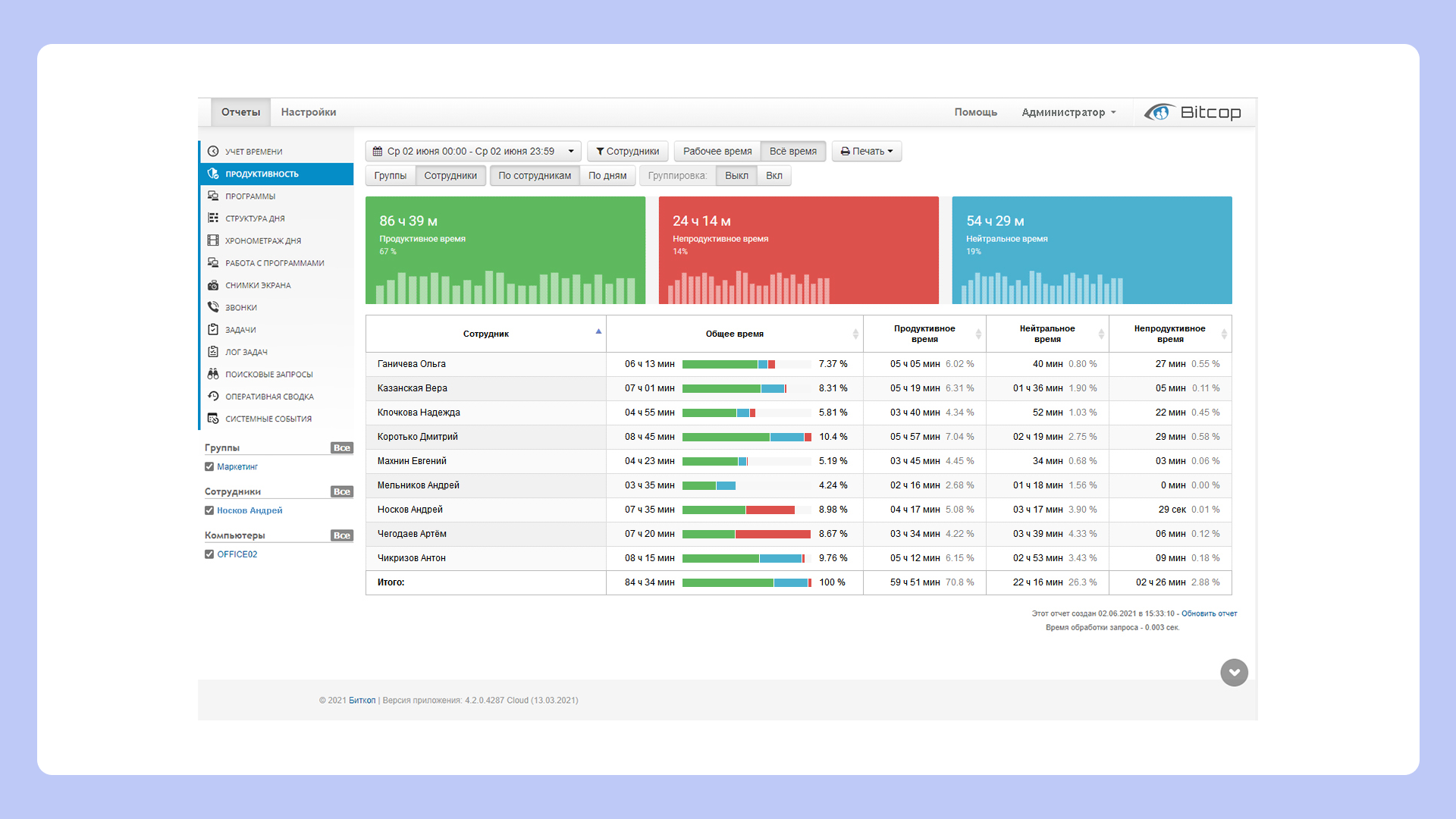Uncheck the Маркетинг group checkbox
1456x819 pixels.
click(x=209, y=467)
